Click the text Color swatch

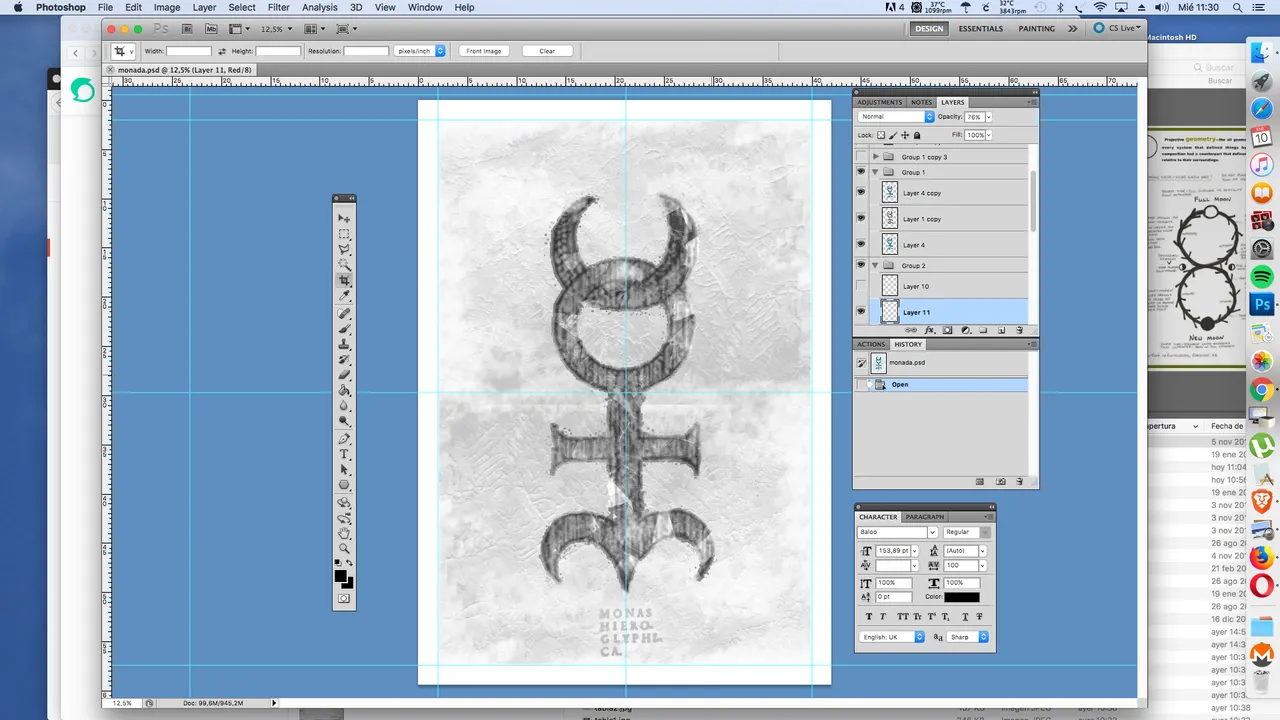coord(962,597)
